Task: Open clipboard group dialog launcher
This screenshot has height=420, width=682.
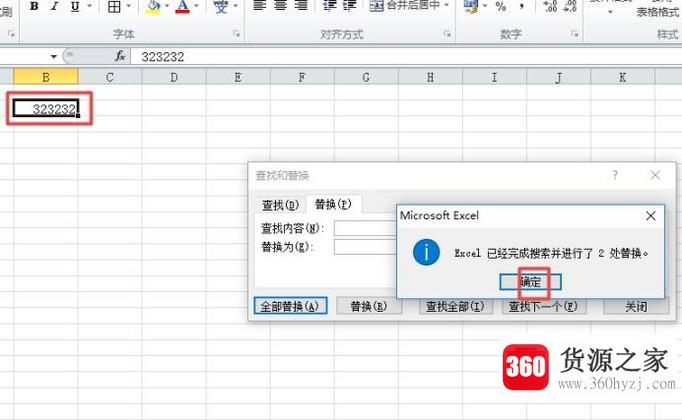Action: click(x=11, y=33)
